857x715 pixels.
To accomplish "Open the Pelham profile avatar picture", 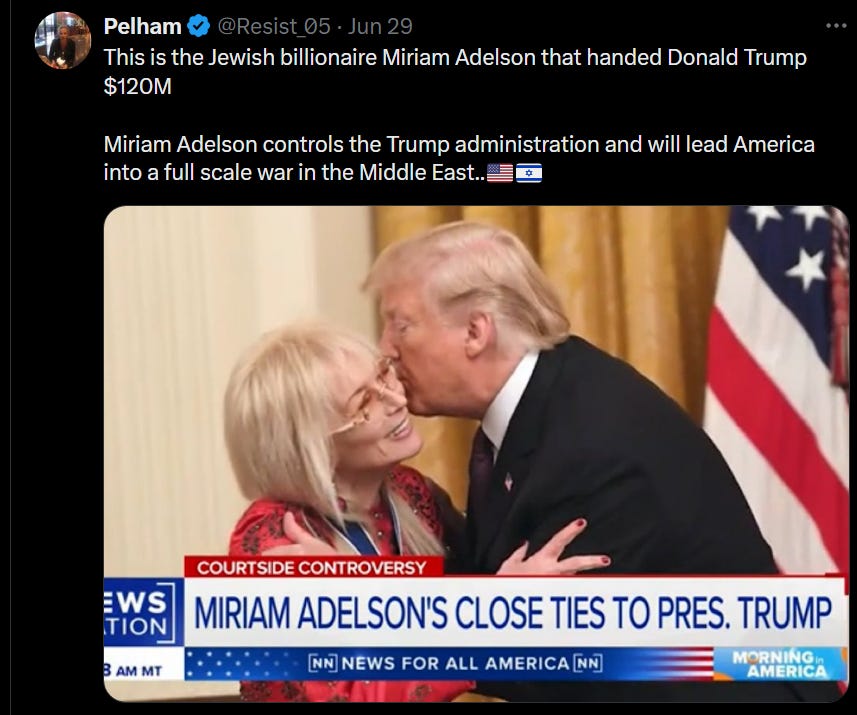I will pos(62,40).
